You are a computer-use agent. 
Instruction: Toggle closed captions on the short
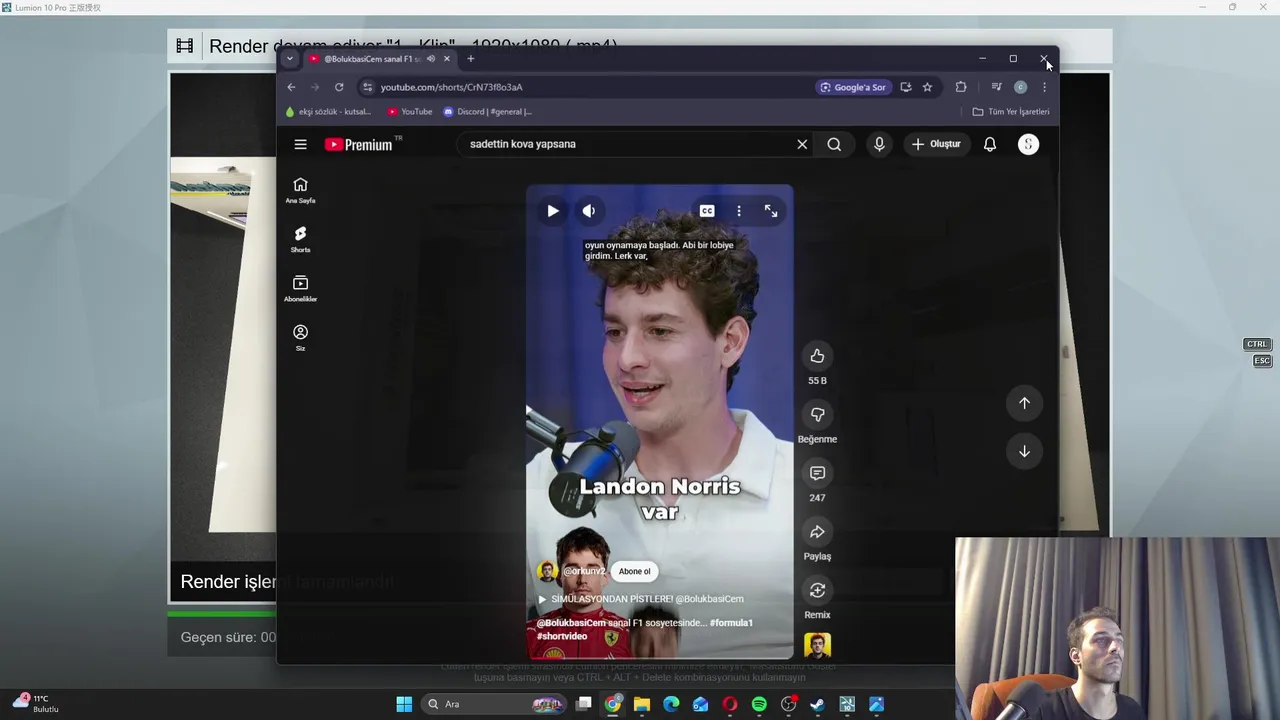click(707, 211)
